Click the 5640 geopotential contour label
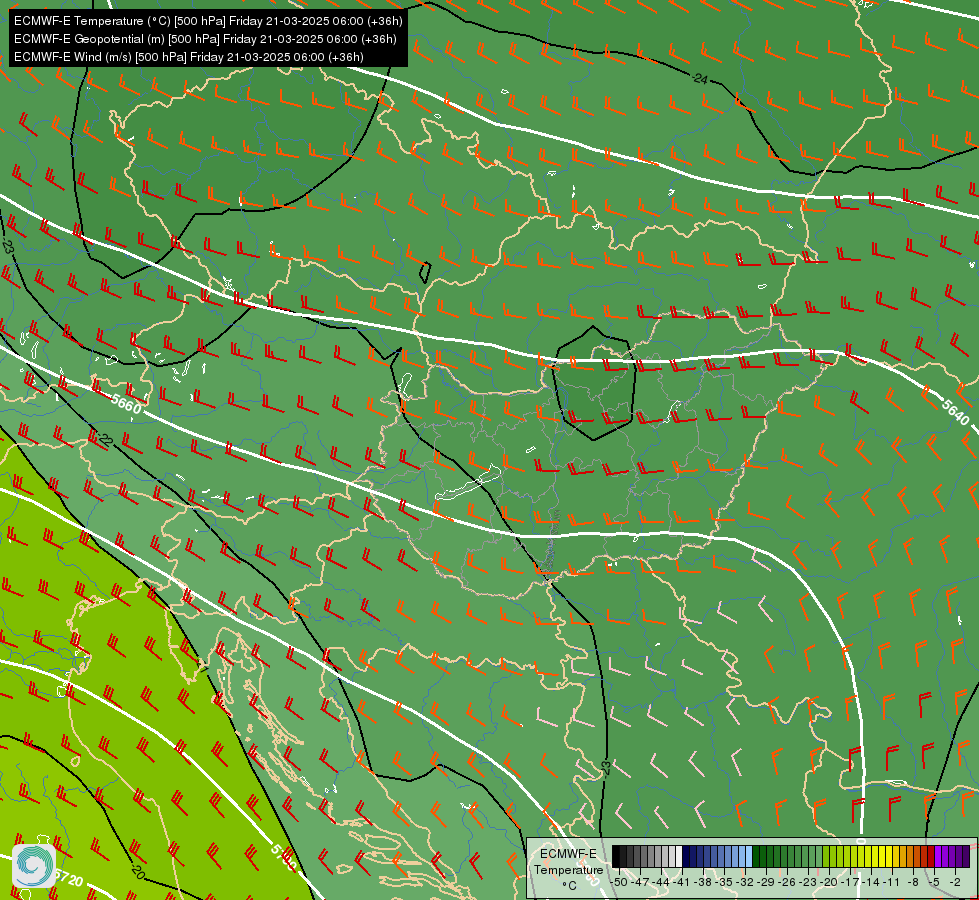979x900 pixels. click(x=955, y=413)
